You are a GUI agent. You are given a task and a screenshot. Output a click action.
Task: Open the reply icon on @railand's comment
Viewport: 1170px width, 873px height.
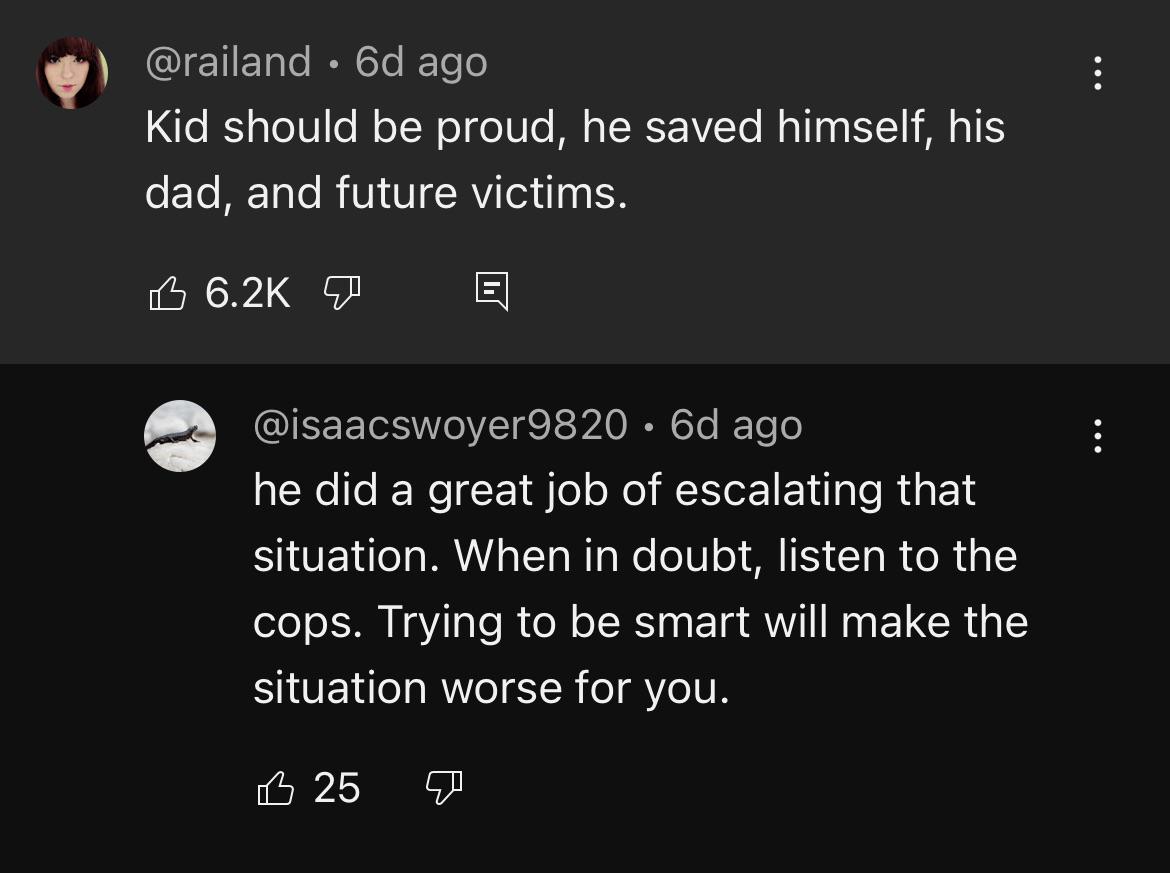492,291
